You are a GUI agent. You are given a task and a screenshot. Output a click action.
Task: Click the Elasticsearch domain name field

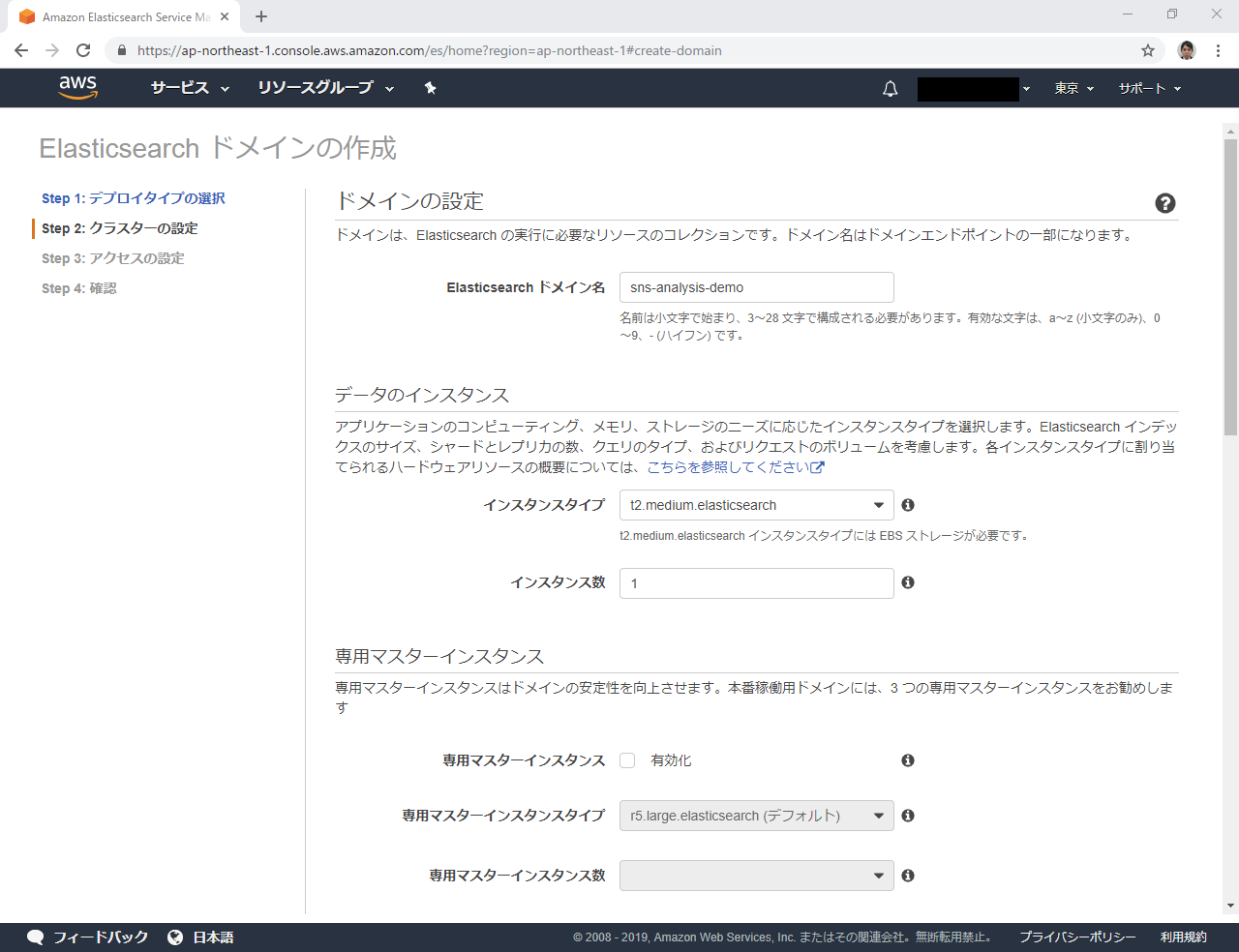point(756,287)
